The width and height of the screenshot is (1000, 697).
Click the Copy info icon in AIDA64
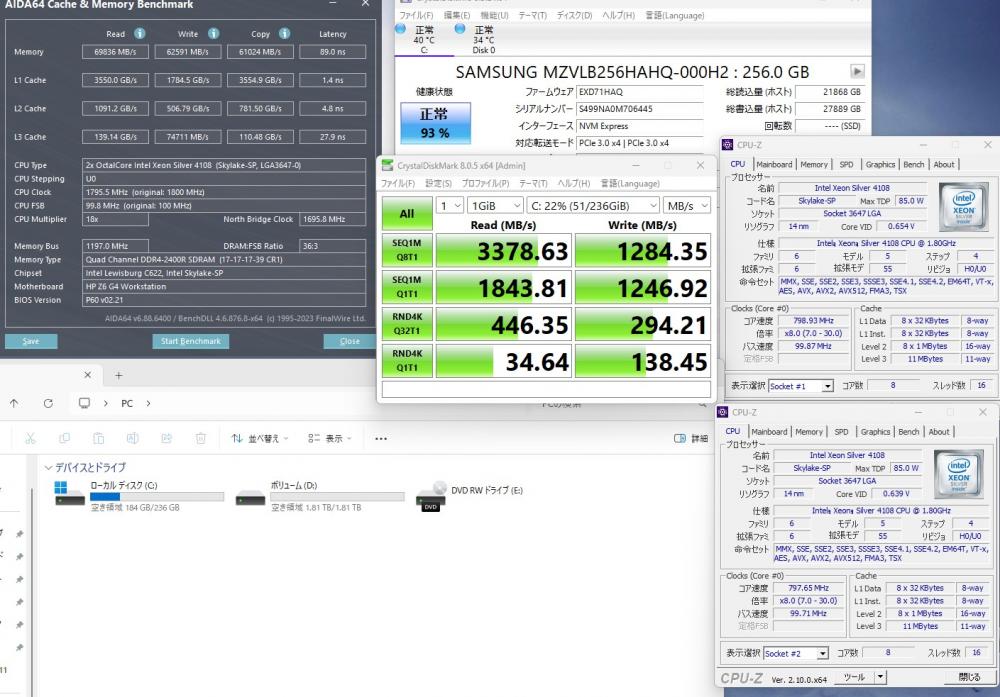[284, 34]
